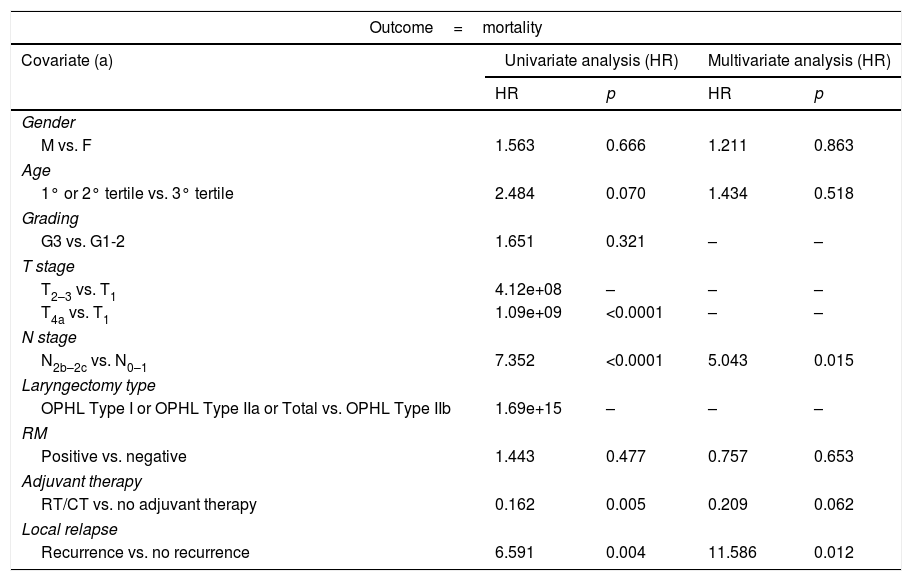
Task: Click the "T stage" category label
Action: click(x=48, y=266)
